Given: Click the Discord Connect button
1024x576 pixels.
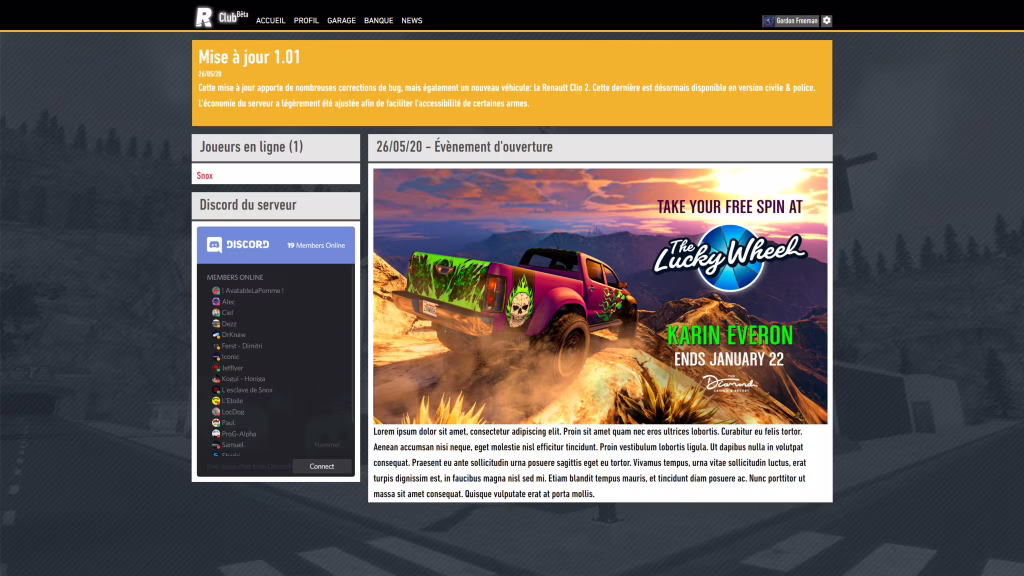Looking at the screenshot, I should (321, 466).
